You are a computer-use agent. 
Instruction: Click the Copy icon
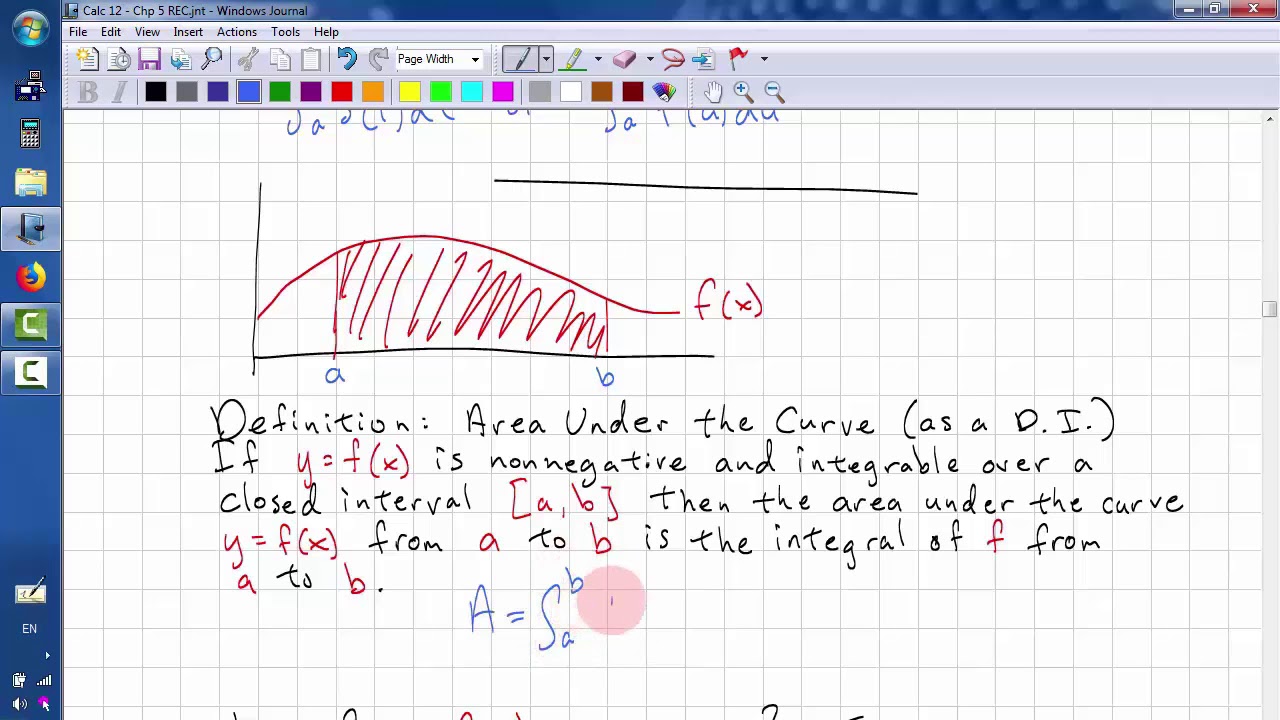tap(280, 59)
